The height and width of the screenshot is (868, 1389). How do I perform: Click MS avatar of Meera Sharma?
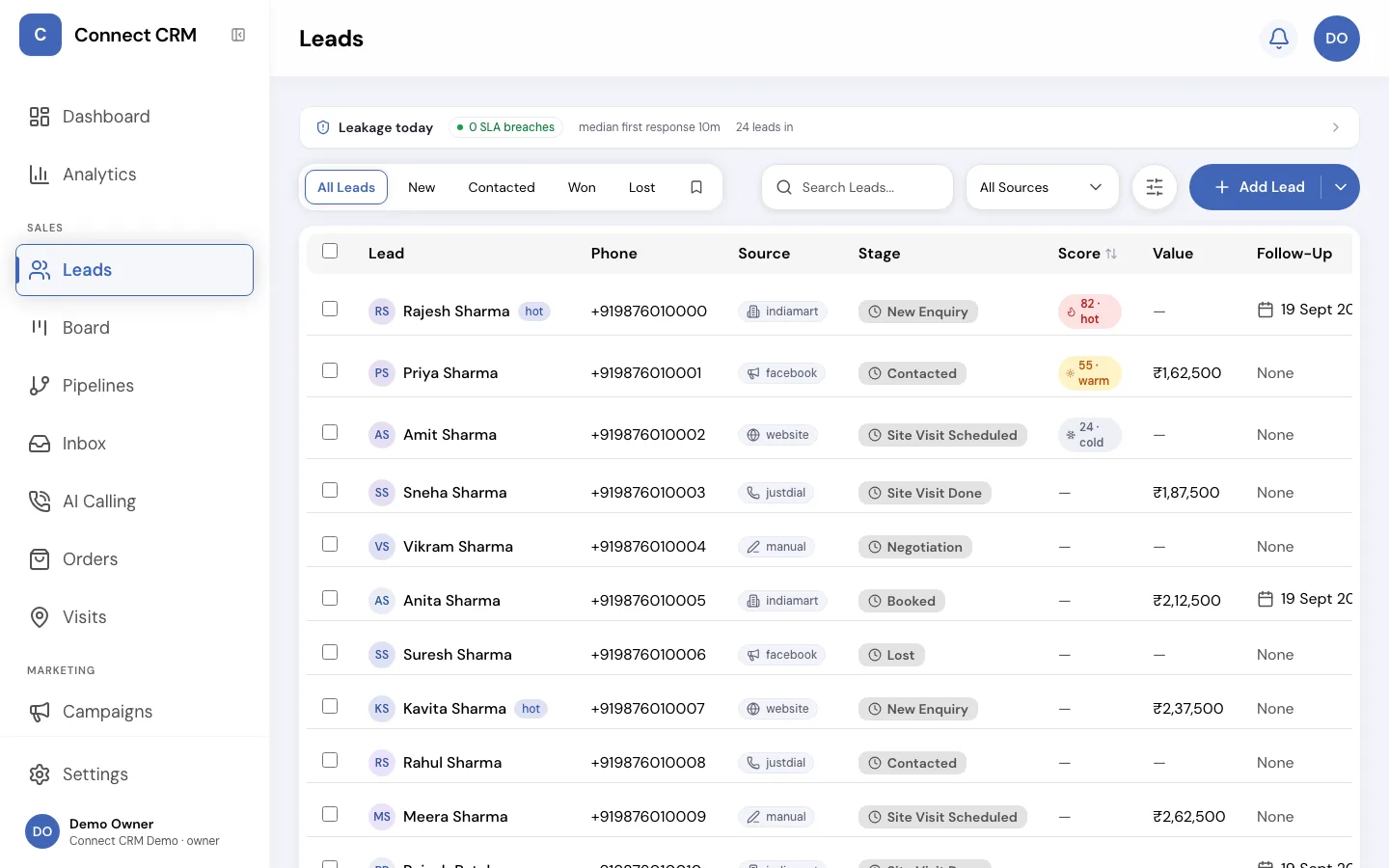[x=382, y=817]
